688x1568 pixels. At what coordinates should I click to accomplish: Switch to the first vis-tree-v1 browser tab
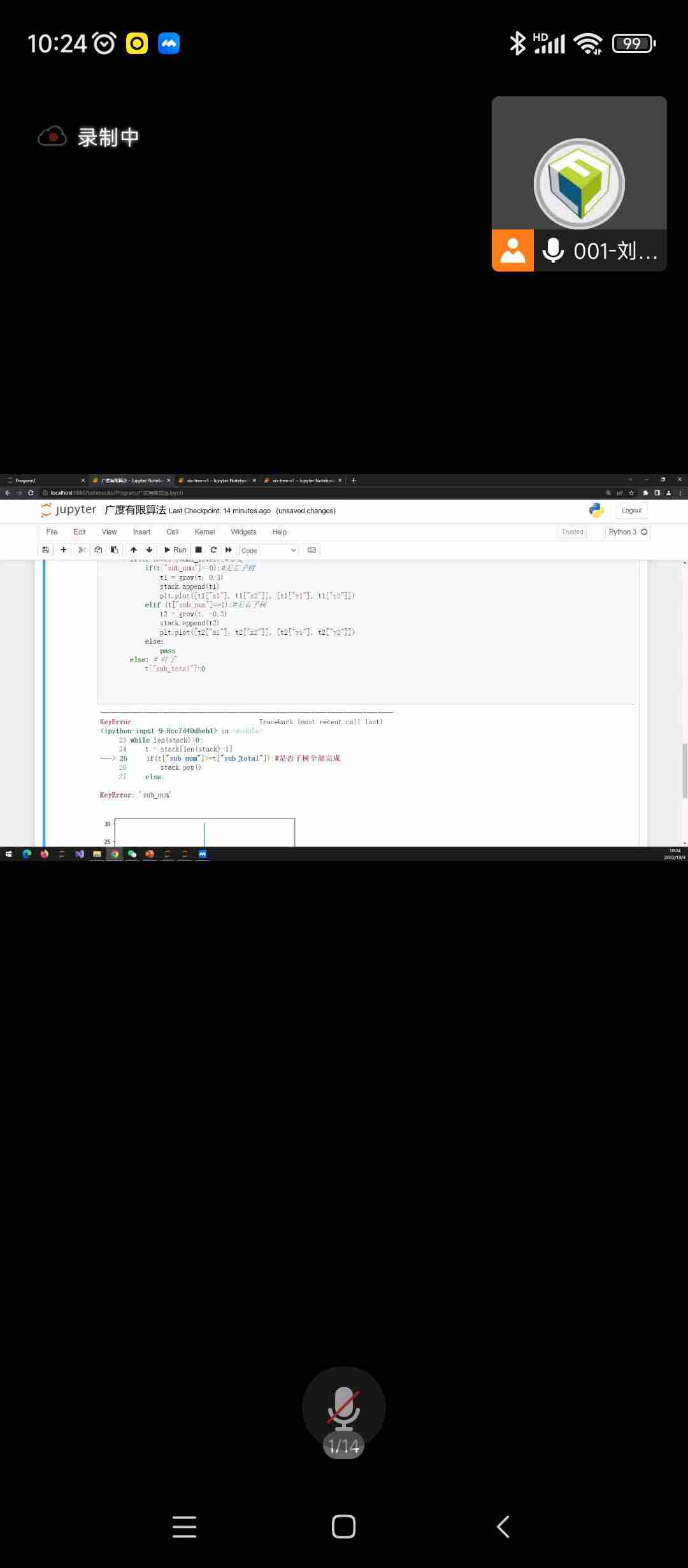(217, 481)
